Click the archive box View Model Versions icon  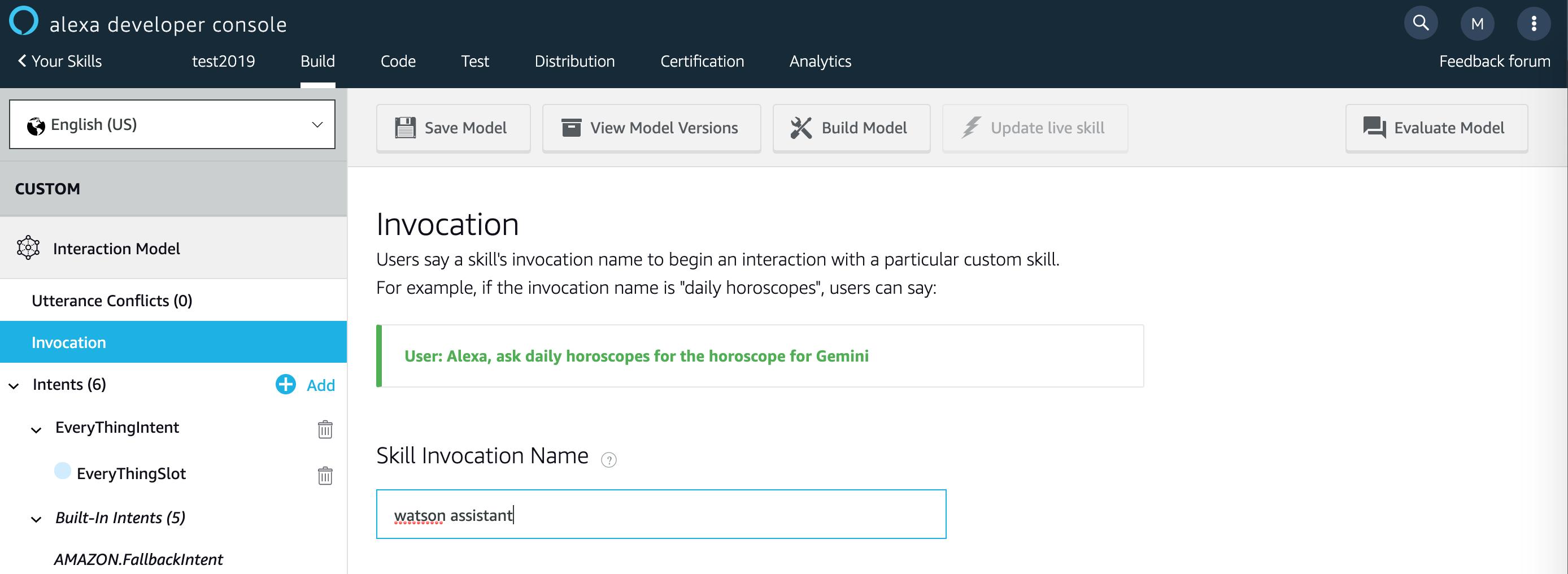[571, 127]
